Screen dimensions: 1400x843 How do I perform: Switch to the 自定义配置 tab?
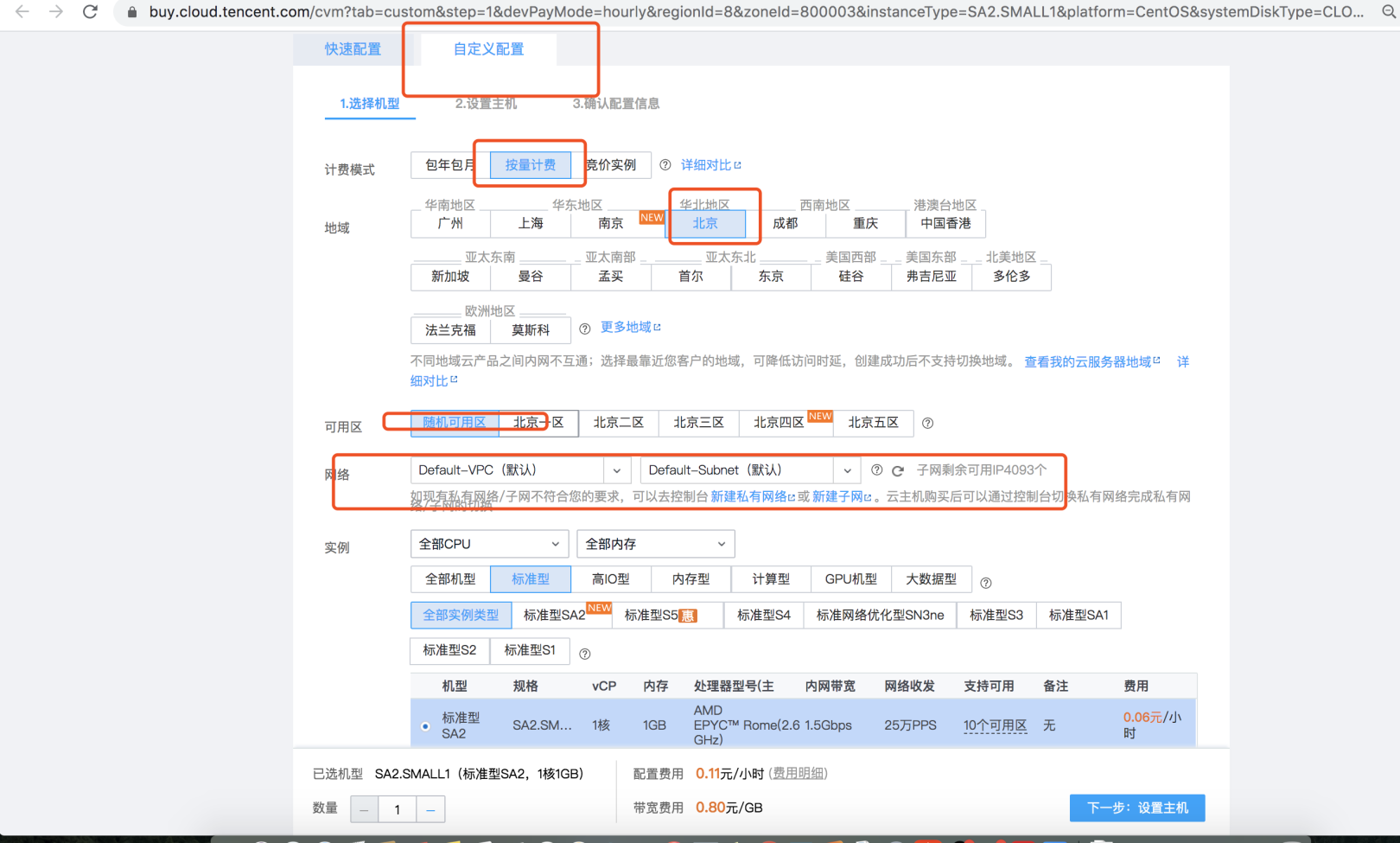(489, 49)
